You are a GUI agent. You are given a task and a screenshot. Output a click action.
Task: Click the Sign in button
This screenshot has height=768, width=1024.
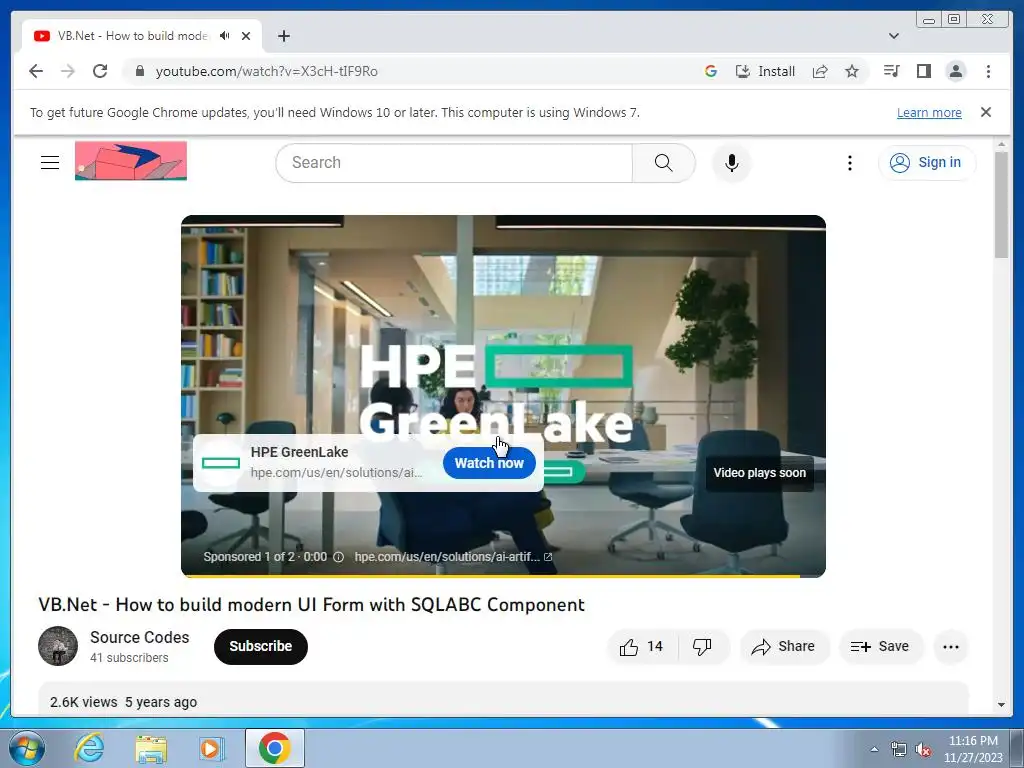pyautogui.click(x=927, y=163)
